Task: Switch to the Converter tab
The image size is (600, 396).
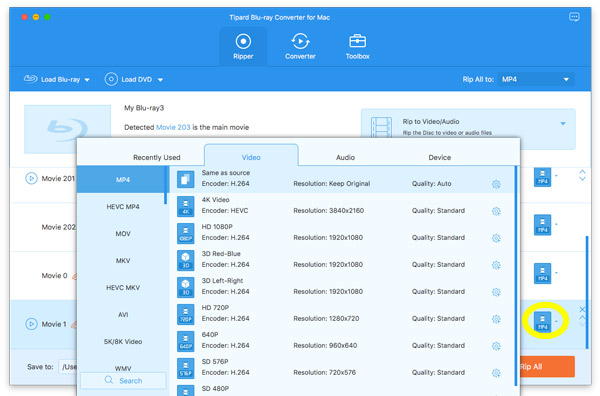Action: pyautogui.click(x=300, y=46)
